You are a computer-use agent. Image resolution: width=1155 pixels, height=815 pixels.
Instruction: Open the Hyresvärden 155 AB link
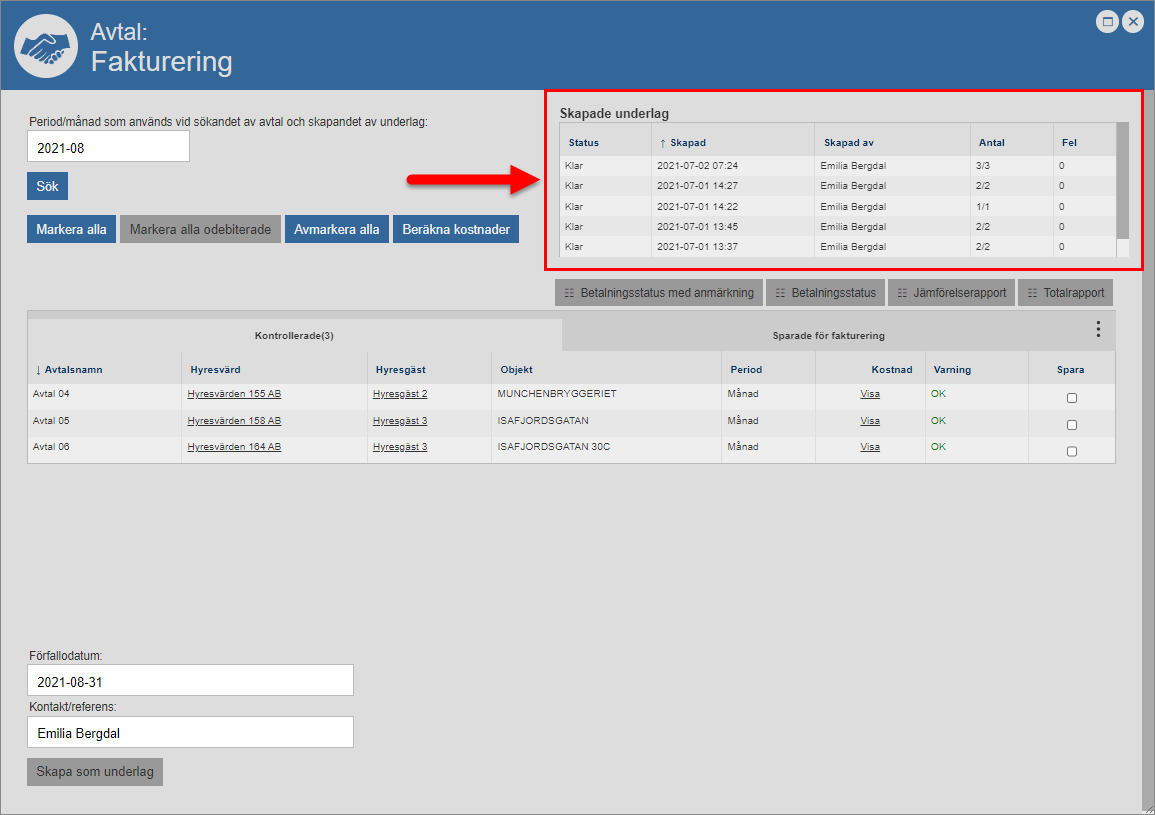pyautogui.click(x=234, y=394)
